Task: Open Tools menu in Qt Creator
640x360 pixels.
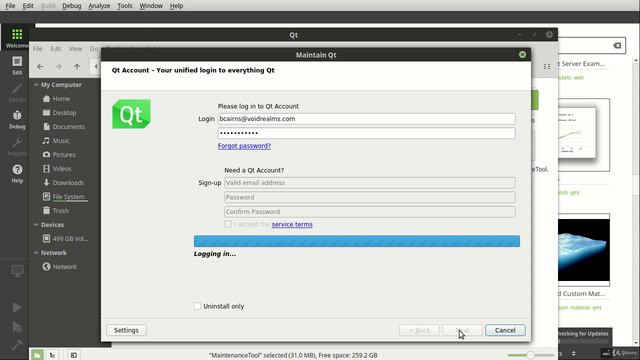Action: click(124, 6)
